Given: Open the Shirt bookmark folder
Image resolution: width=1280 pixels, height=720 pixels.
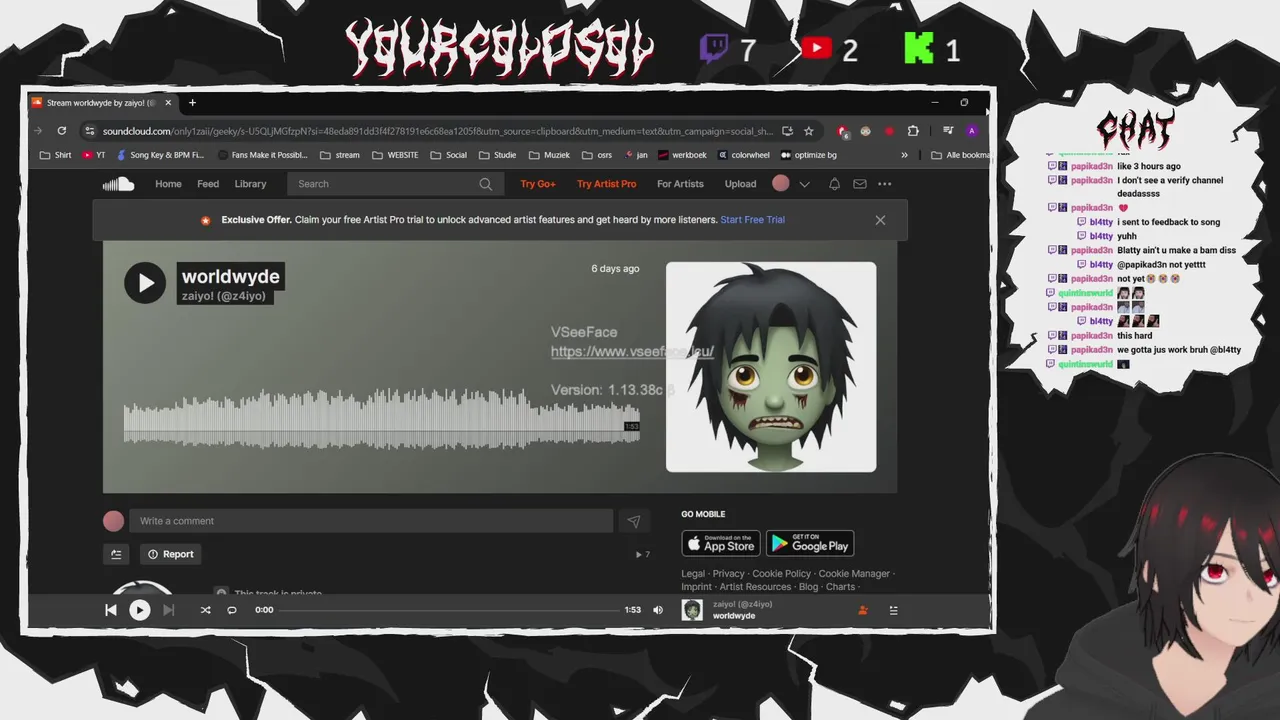Looking at the screenshot, I should [55, 155].
